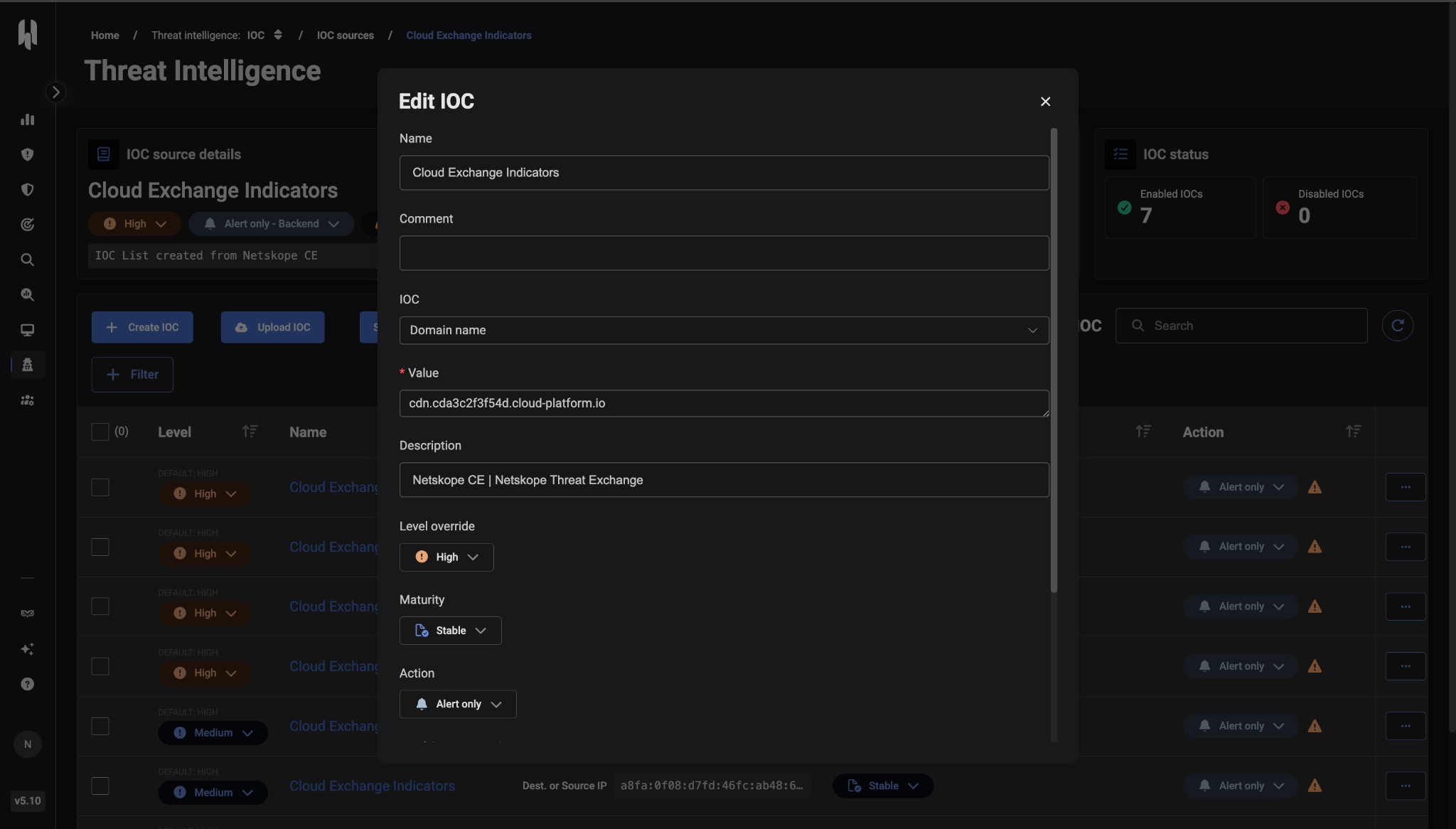Viewport: 1456px width, 829px height.
Task: Open first row High level dropdown
Action: pos(205,494)
